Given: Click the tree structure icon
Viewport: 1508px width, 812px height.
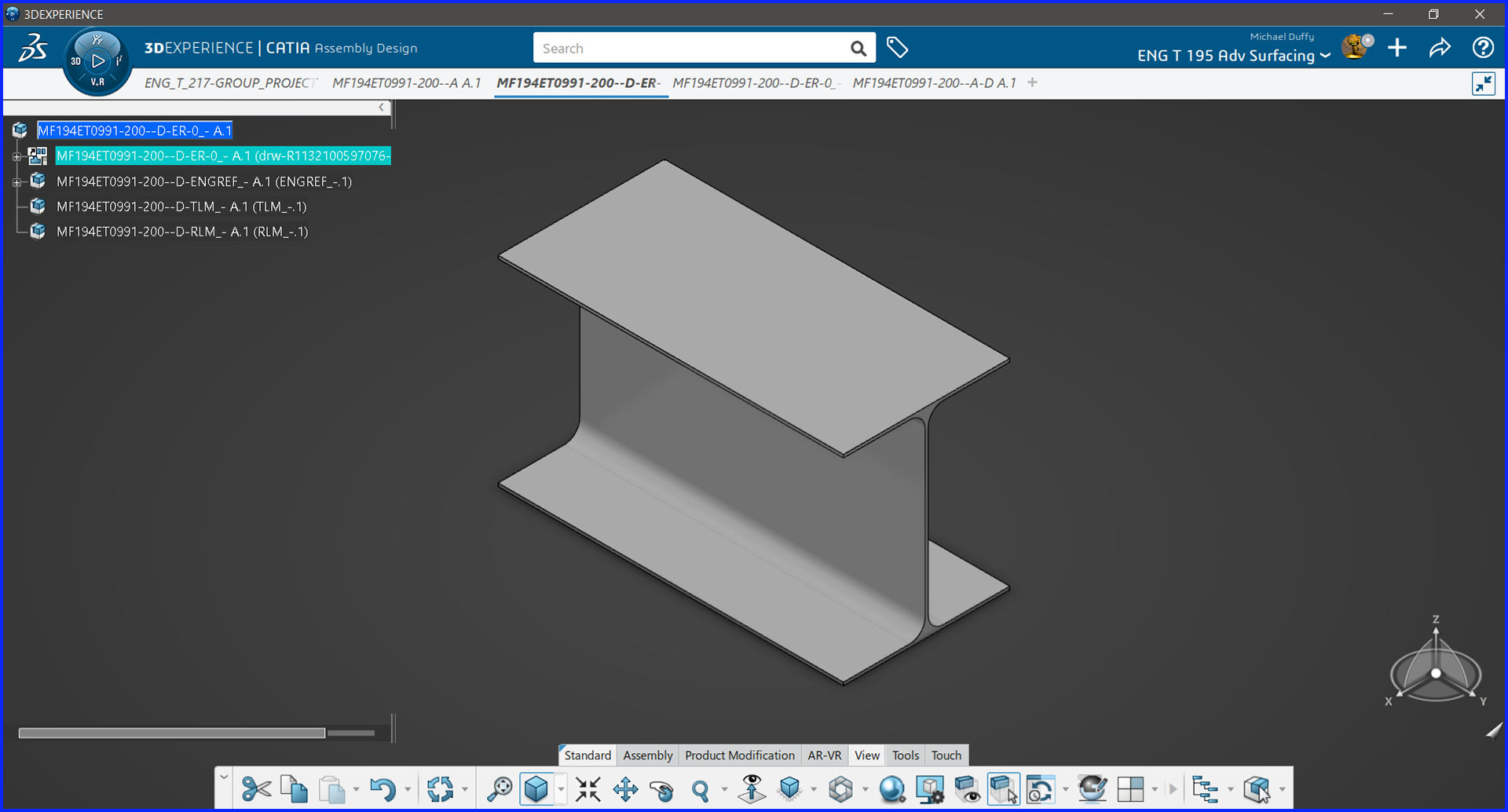Looking at the screenshot, I should coord(1205,789).
